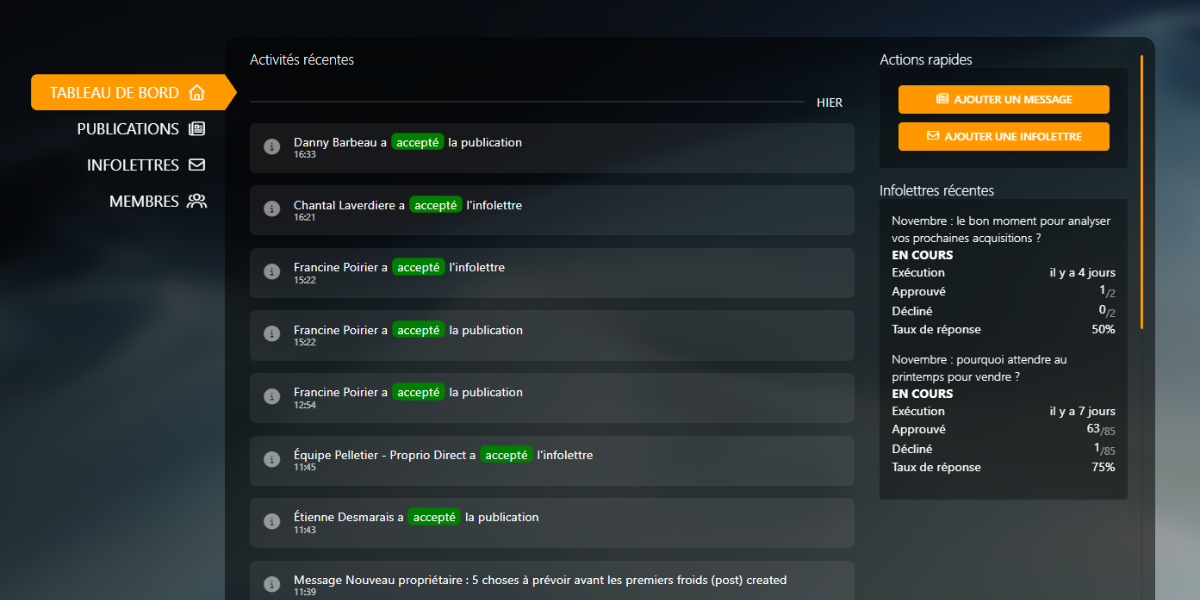
Task: Click the 'il y a 7 jours' execution value
Action: (1083, 411)
